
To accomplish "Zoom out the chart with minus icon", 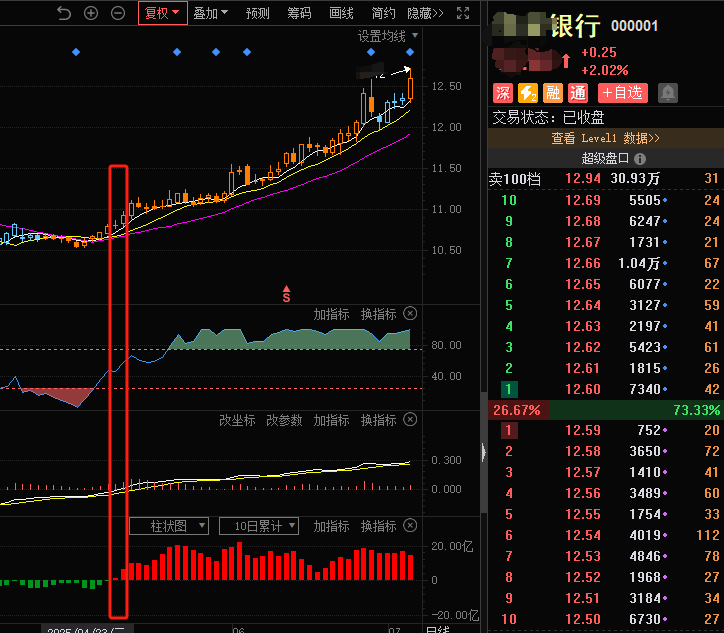I will pyautogui.click(x=118, y=13).
